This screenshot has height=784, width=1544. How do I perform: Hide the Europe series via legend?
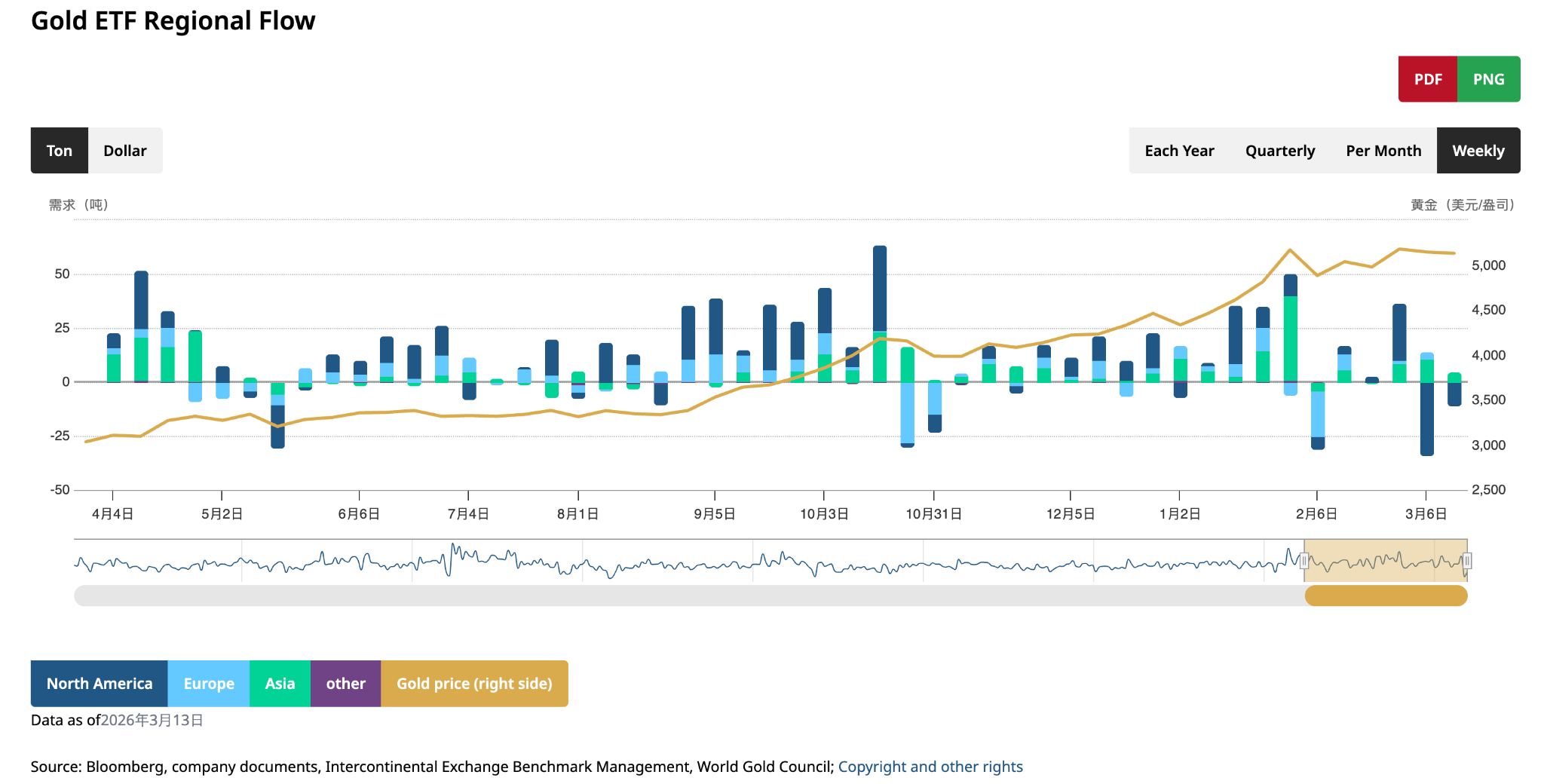[207, 683]
